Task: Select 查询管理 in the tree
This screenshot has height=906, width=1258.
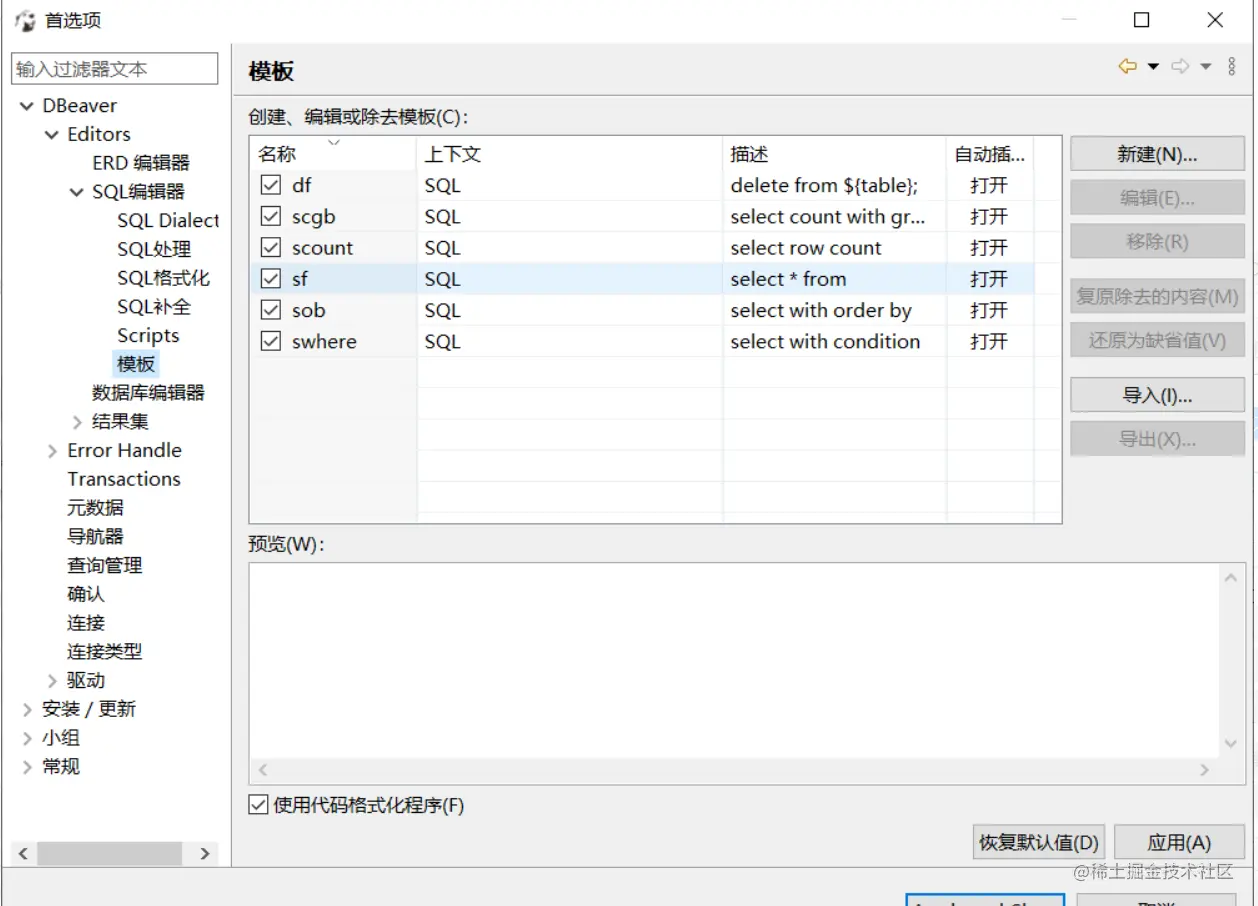Action: tap(105, 565)
